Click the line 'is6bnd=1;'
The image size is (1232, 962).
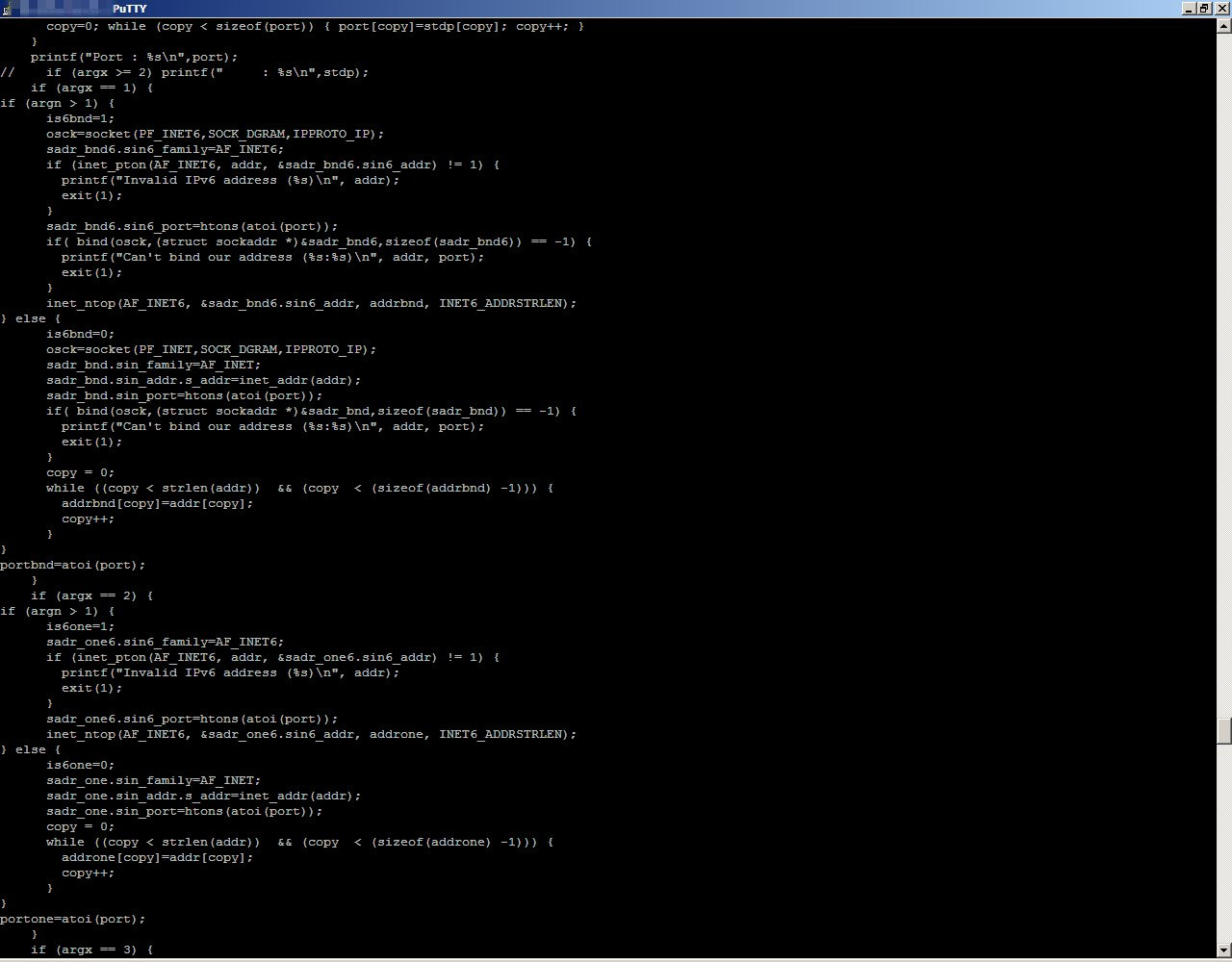pyautogui.click(x=80, y=118)
